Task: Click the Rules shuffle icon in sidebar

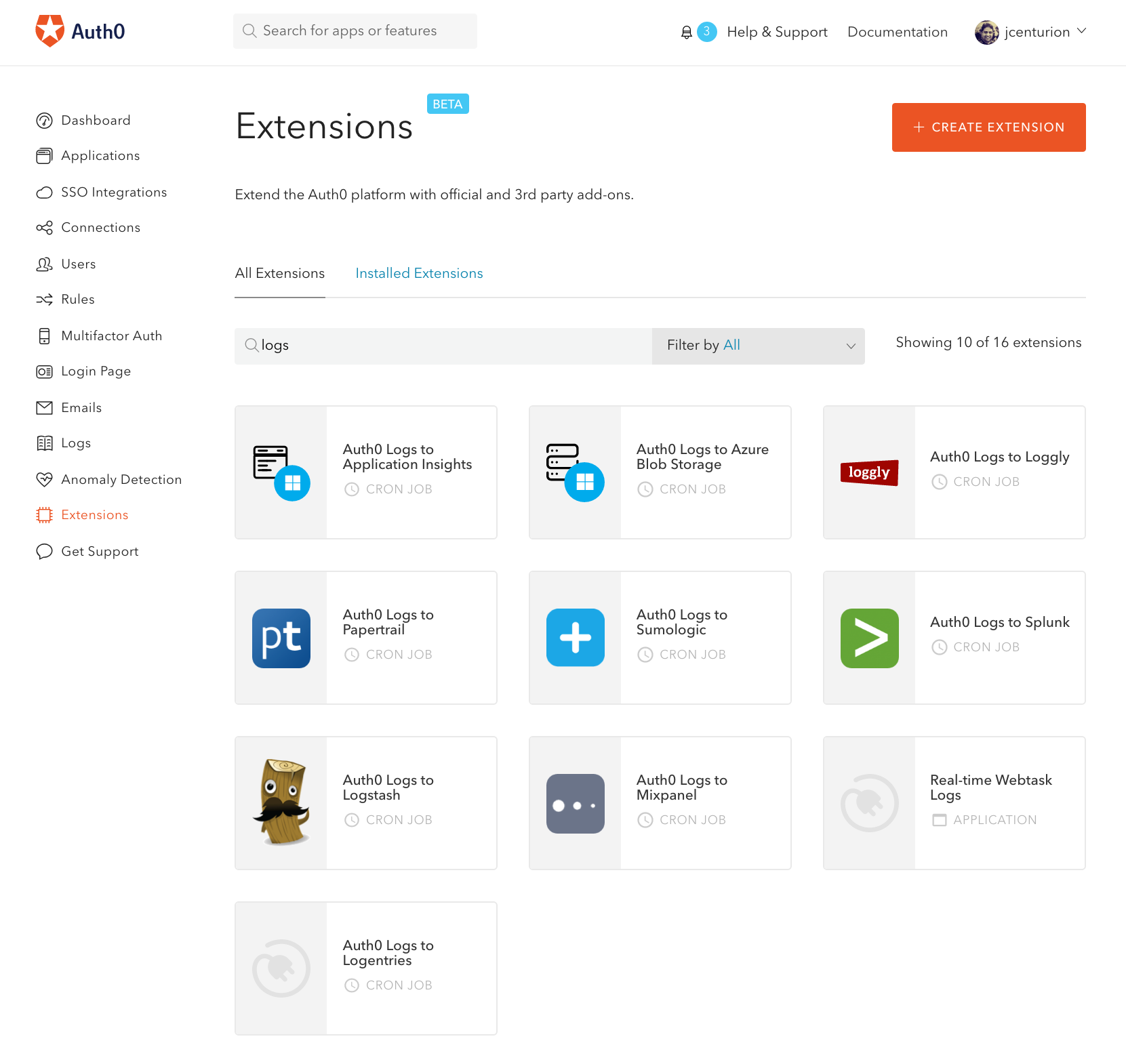Action: point(44,300)
